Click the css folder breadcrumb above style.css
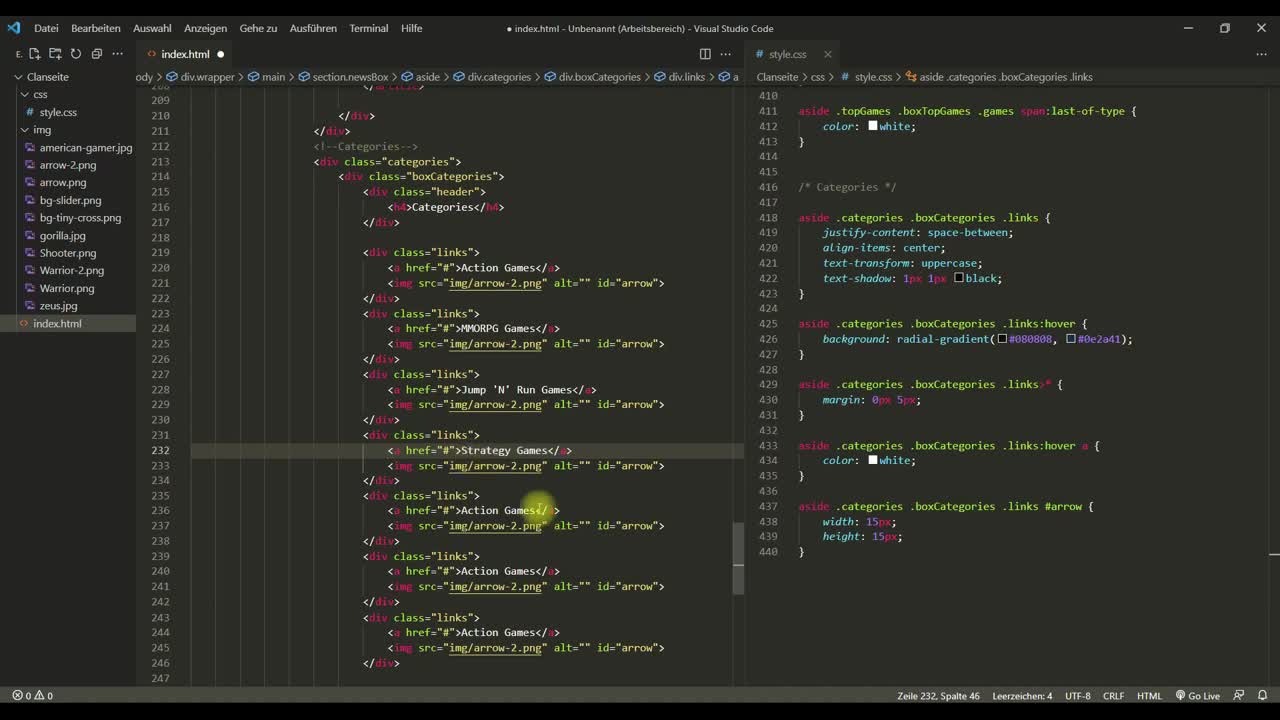The image size is (1280, 720). tap(818, 77)
